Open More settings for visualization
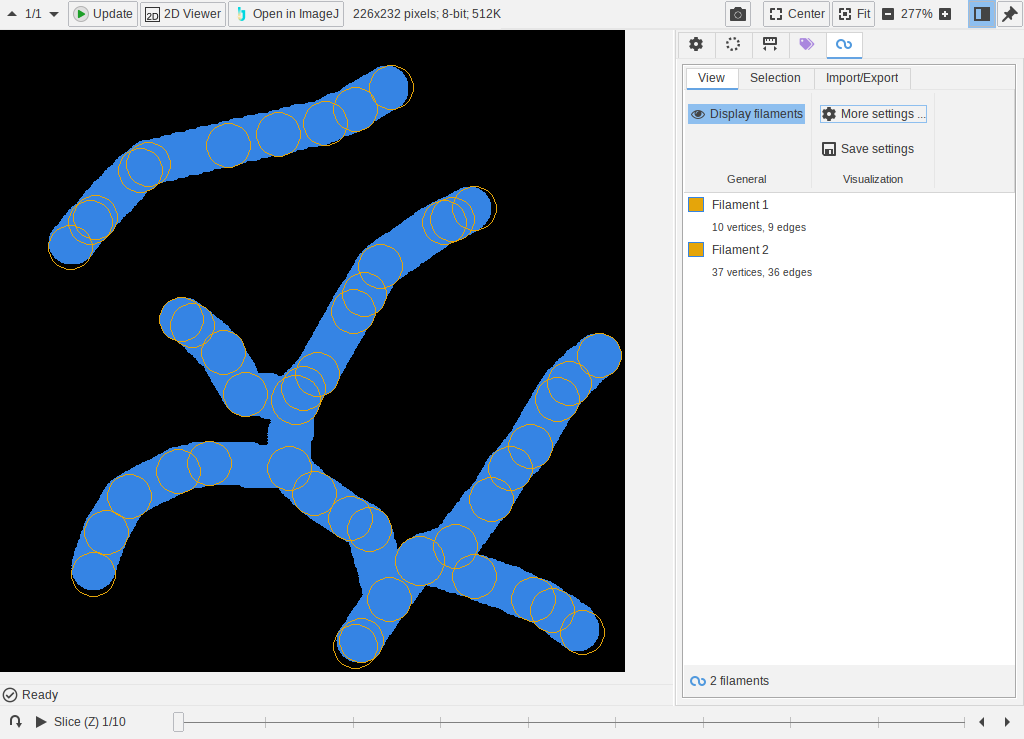The width and height of the screenshot is (1024, 739). tap(873, 114)
